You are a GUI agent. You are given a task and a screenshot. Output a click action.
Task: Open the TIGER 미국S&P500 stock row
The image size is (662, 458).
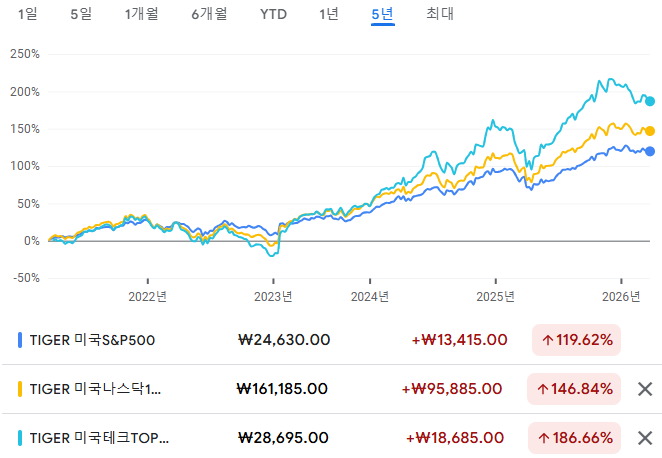click(331, 340)
